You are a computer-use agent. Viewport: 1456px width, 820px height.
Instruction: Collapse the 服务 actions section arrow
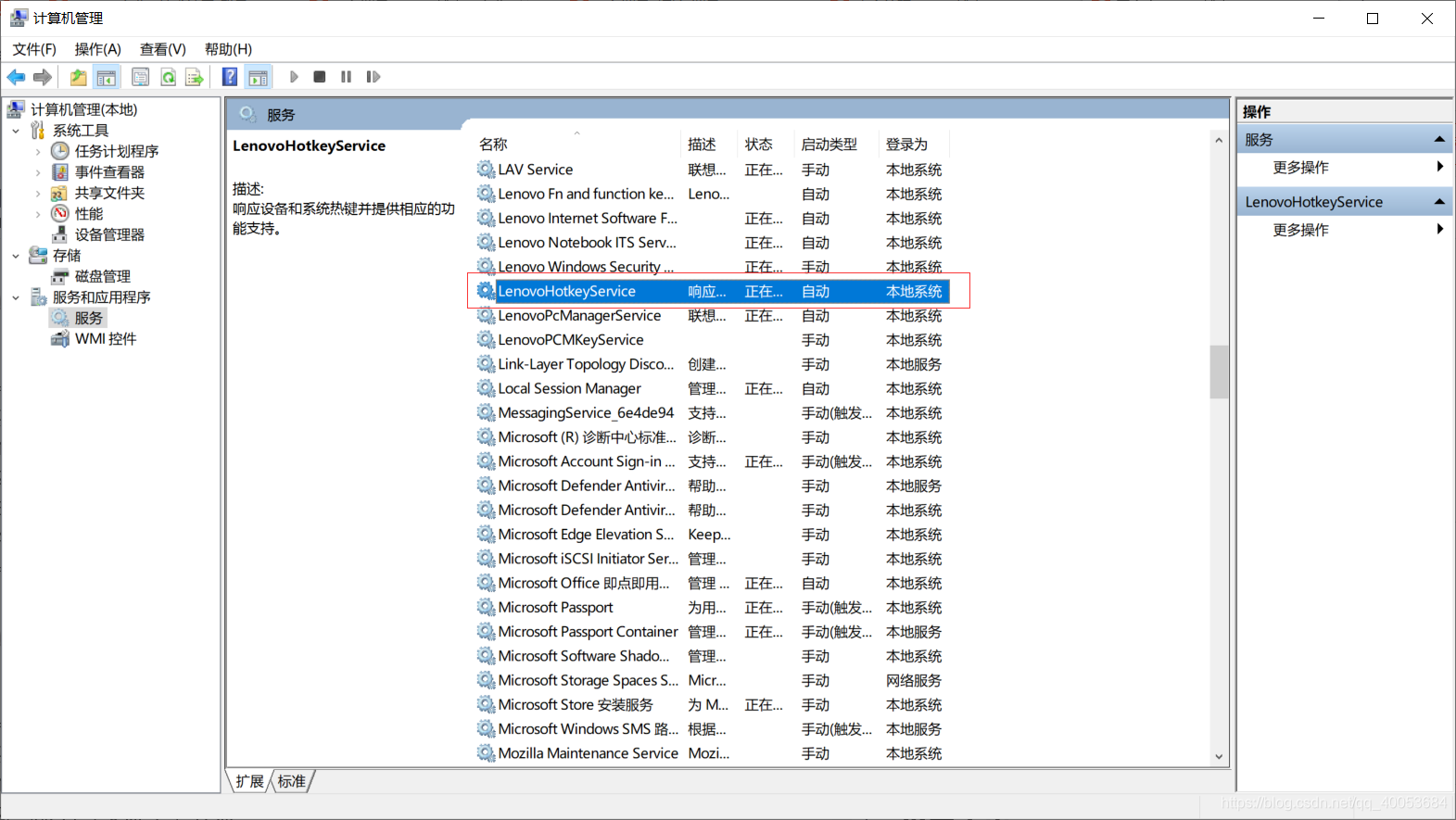coord(1439,139)
